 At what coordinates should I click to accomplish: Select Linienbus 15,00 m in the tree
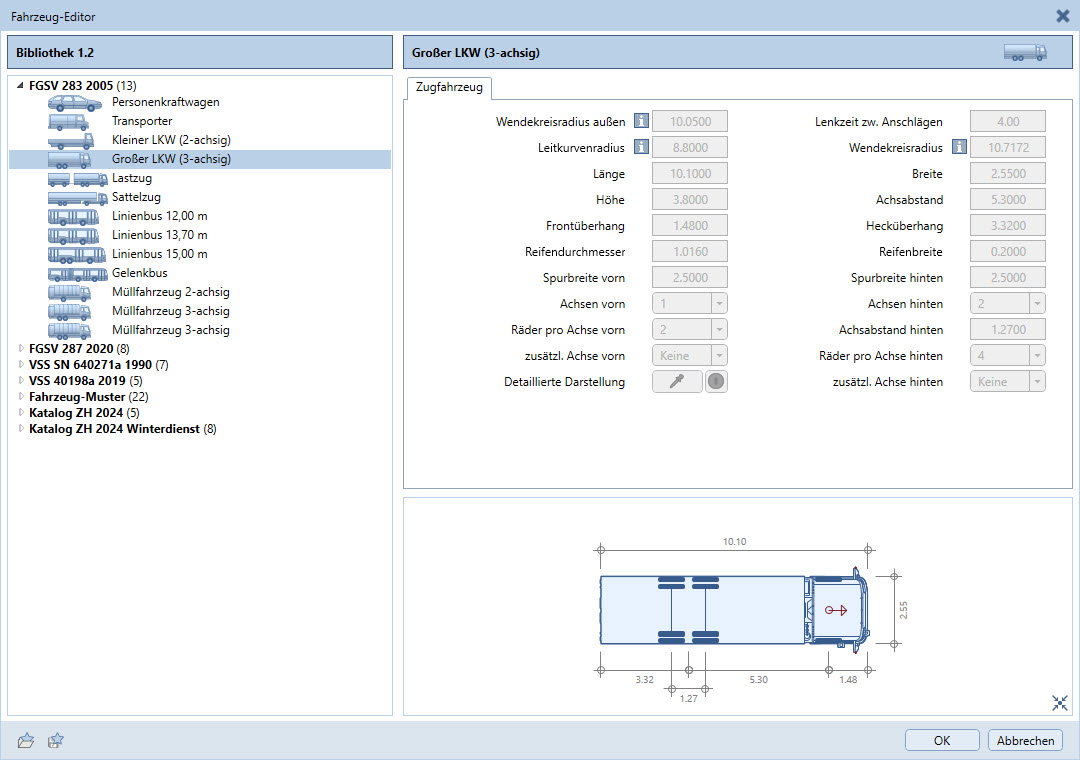(159, 254)
